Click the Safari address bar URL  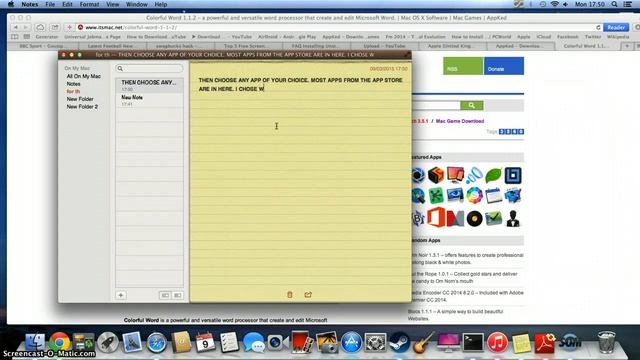pyautogui.click(x=131, y=27)
